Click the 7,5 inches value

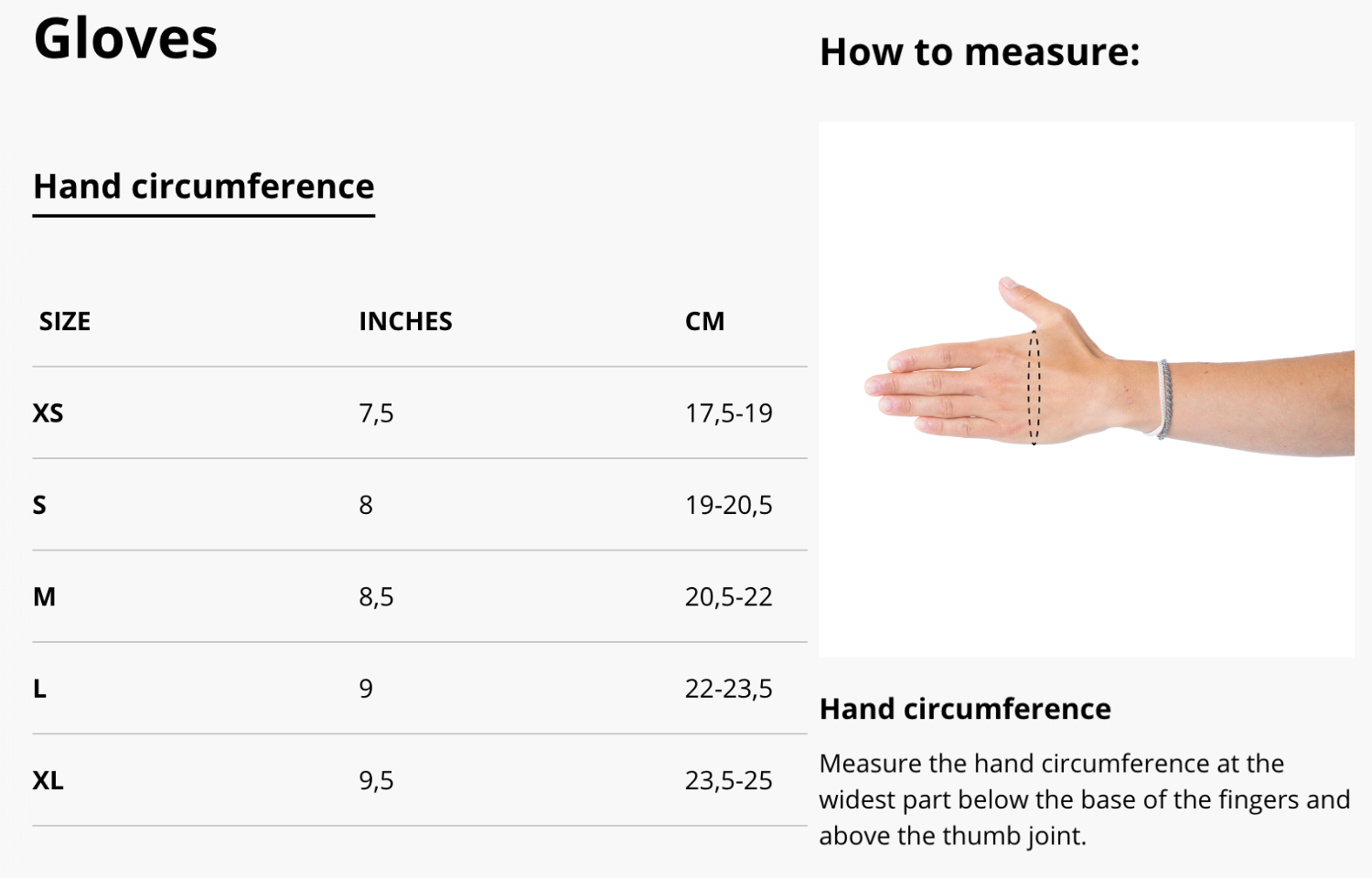point(376,413)
